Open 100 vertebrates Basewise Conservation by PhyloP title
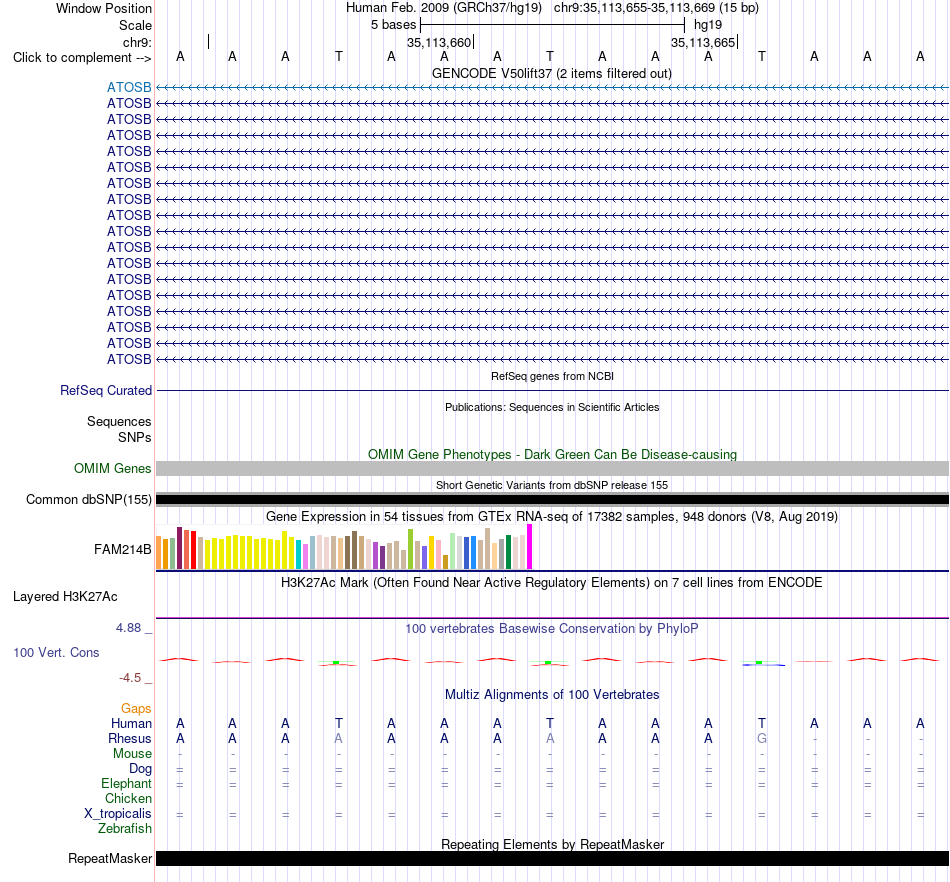The image size is (950, 882). (552, 629)
